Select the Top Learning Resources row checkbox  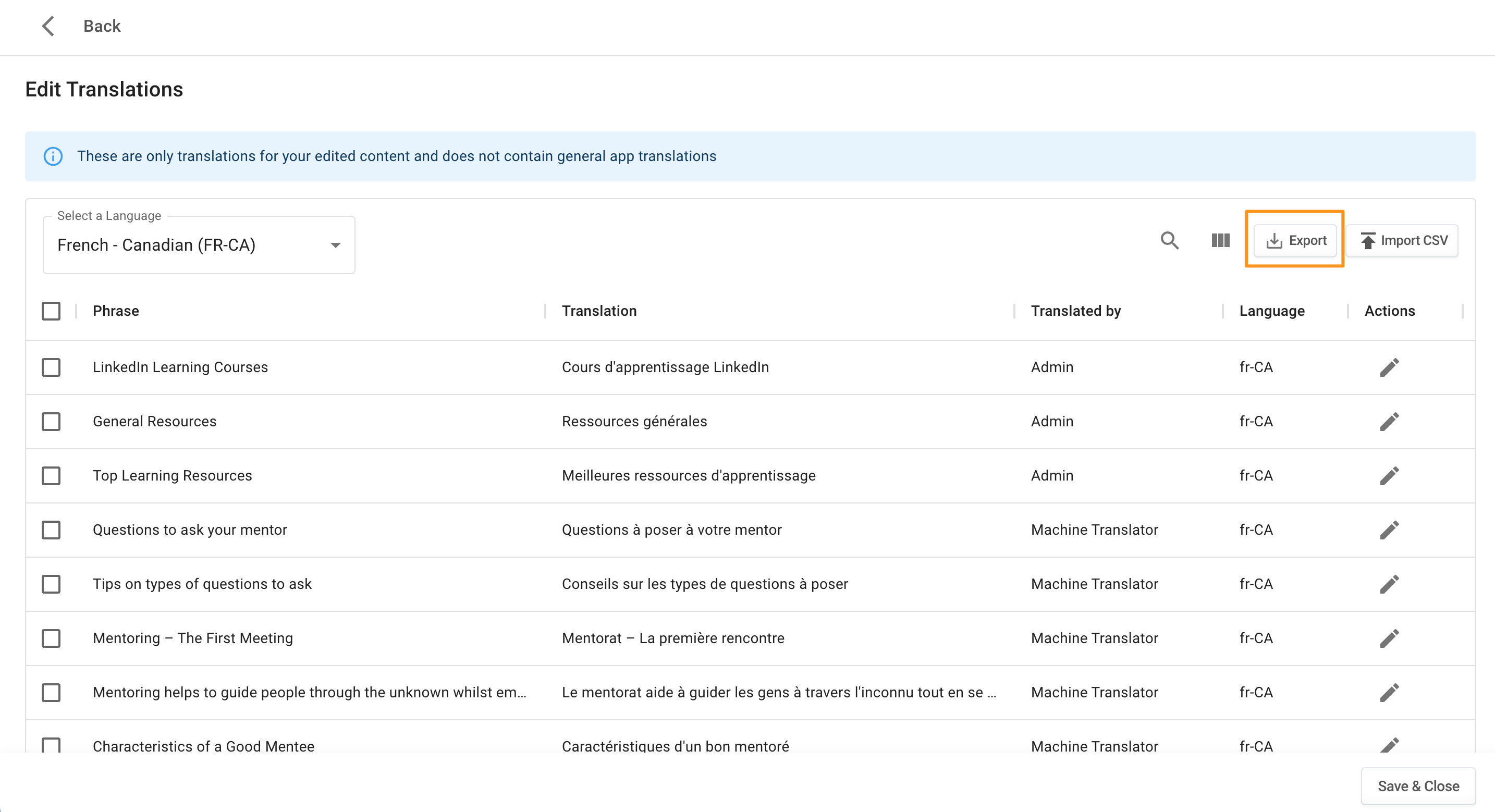point(51,475)
